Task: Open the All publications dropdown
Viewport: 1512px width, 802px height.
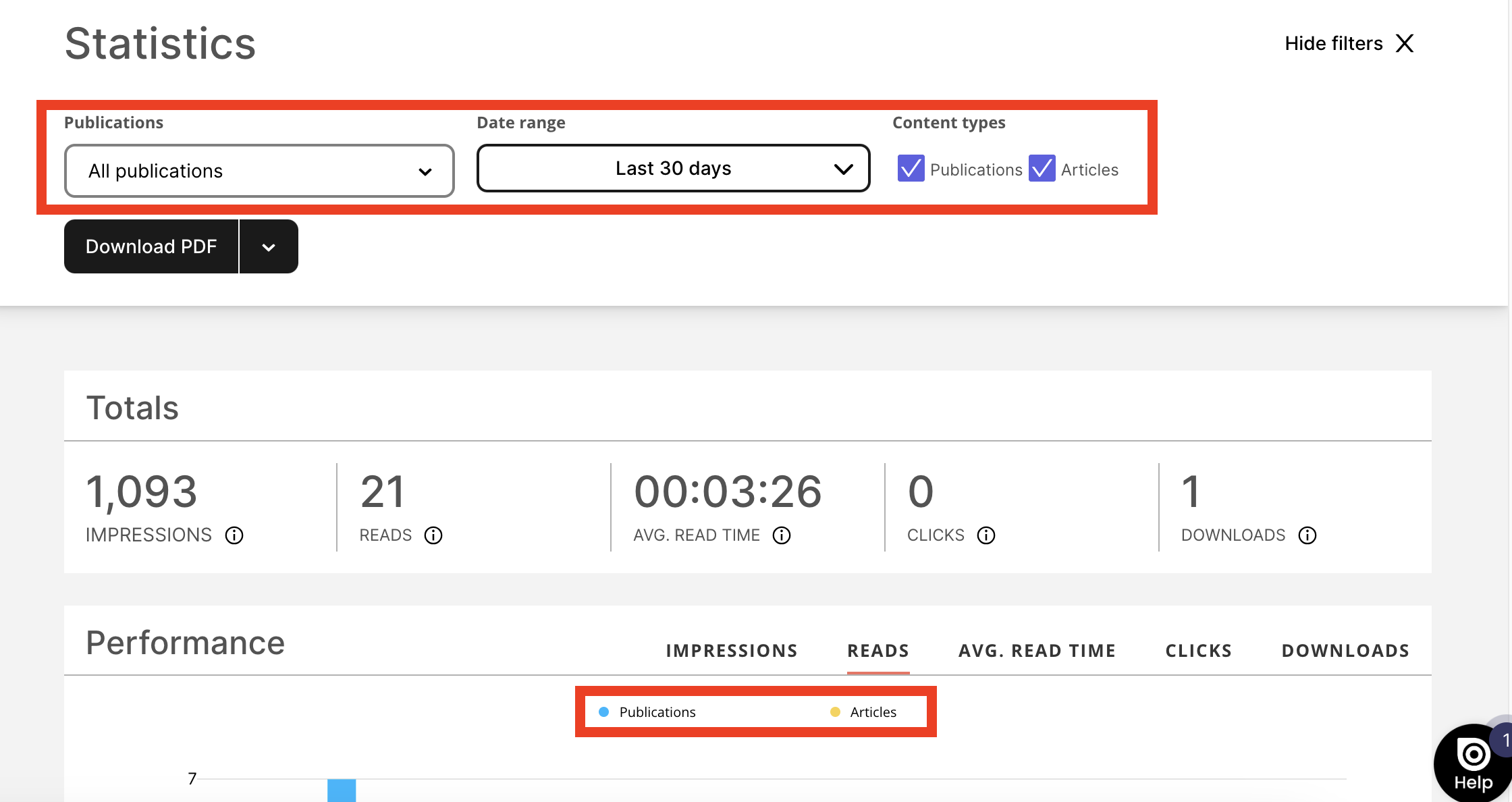Action: (x=259, y=171)
